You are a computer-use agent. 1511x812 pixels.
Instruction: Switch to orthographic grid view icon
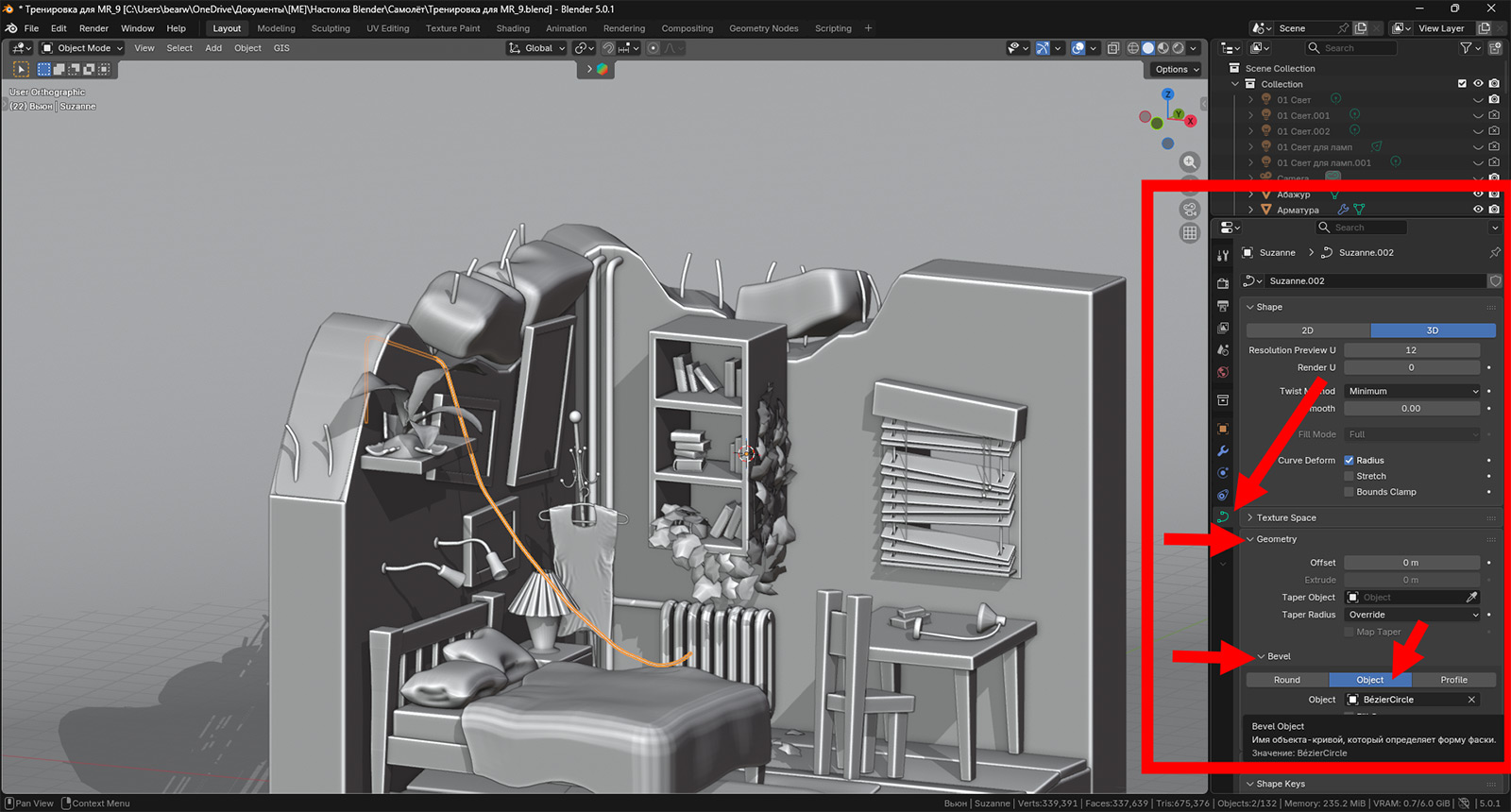1190,233
